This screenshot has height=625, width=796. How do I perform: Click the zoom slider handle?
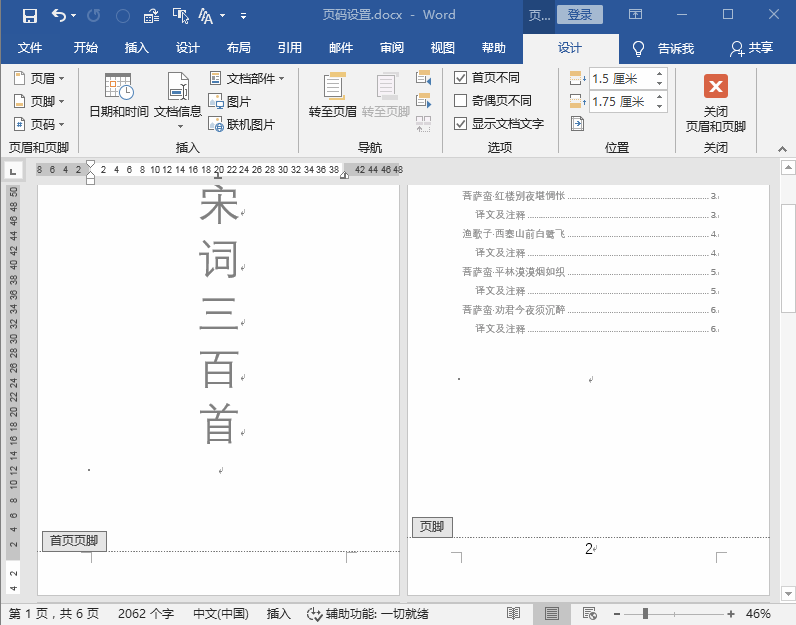click(645, 614)
